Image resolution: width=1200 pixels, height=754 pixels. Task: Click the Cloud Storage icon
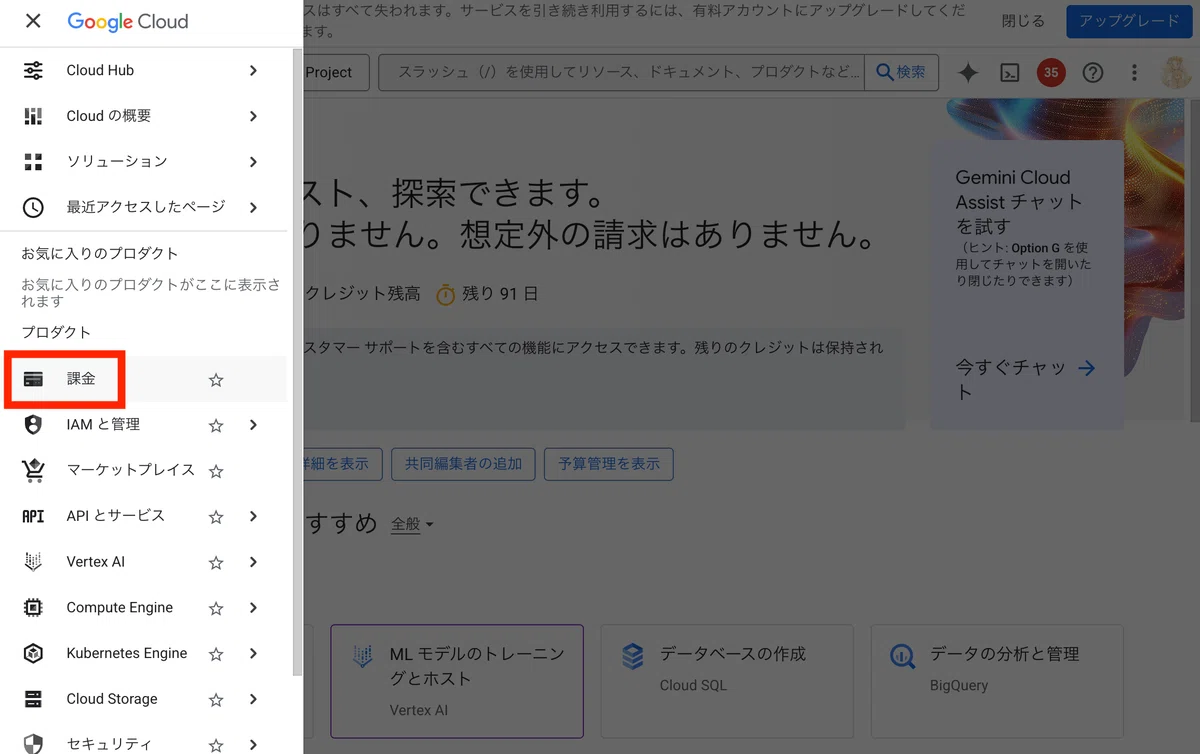[x=33, y=699]
